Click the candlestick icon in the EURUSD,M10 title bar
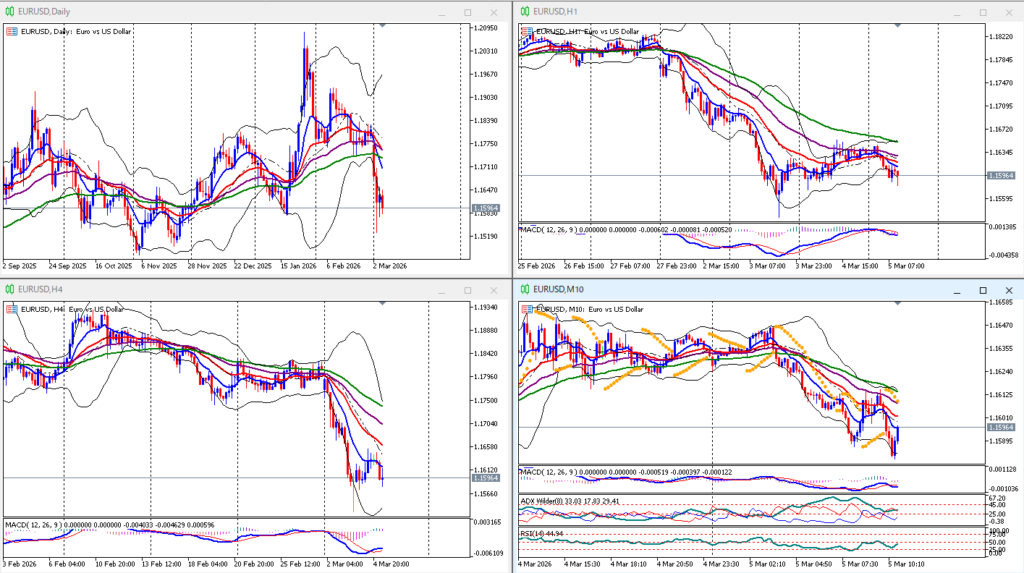 coord(524,289)
